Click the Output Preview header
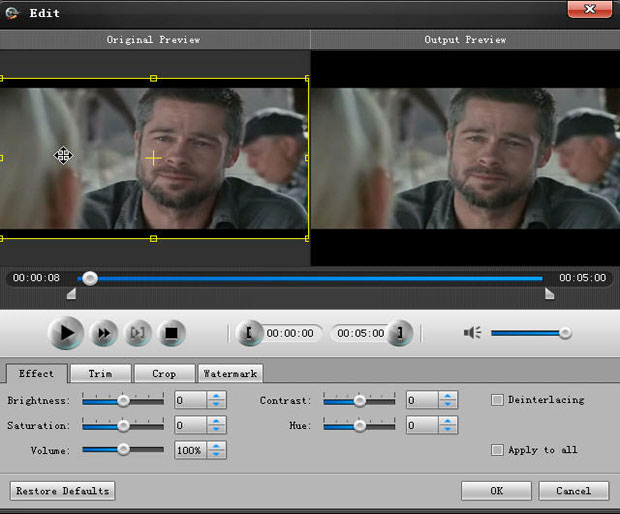 pos(465,40)
